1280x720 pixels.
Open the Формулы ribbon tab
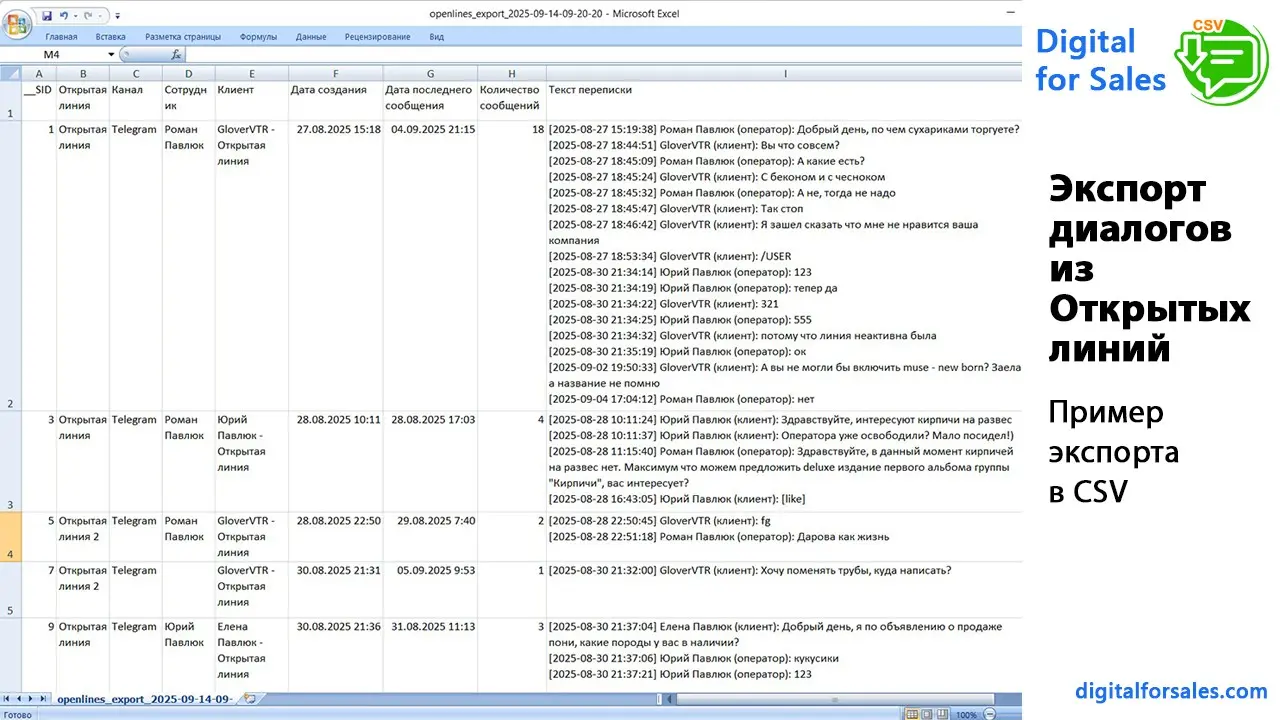click(258, 37)
